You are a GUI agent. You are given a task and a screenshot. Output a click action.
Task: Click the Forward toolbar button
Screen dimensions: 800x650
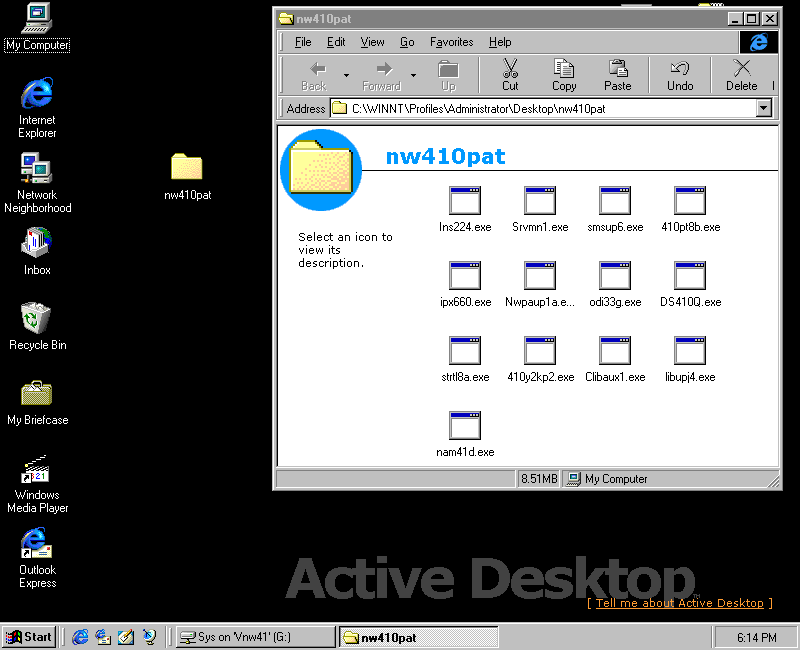tap(381, 76)
